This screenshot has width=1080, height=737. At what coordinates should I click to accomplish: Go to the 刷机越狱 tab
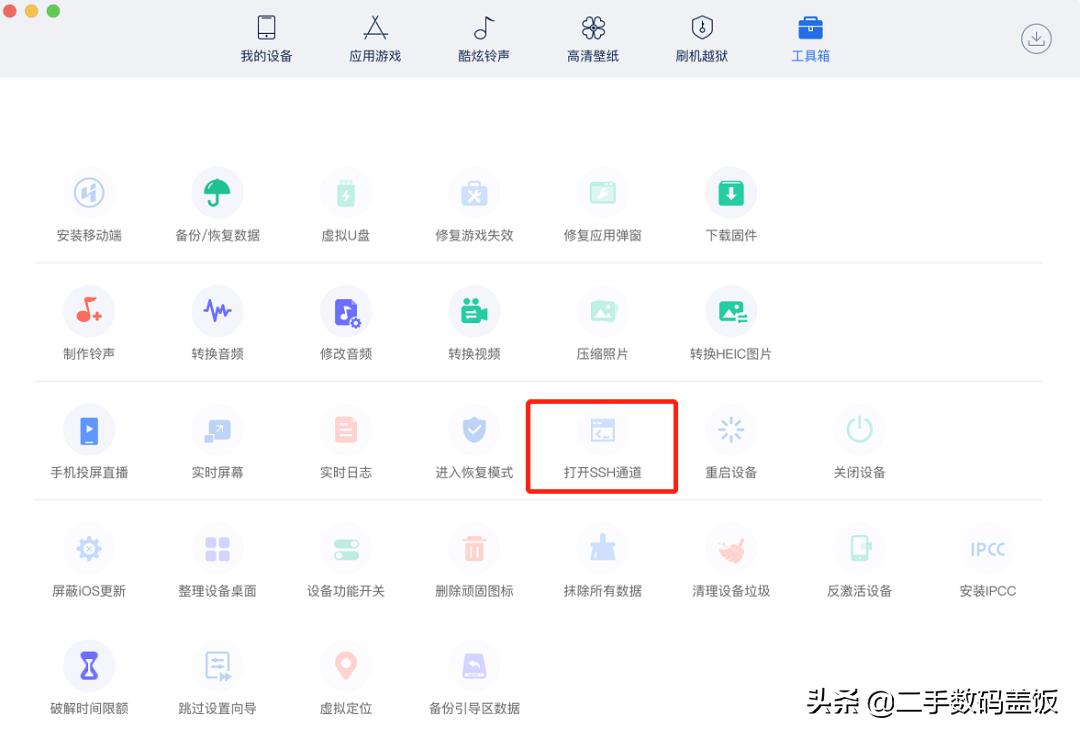pyautogui.click(x=701, y=38)
